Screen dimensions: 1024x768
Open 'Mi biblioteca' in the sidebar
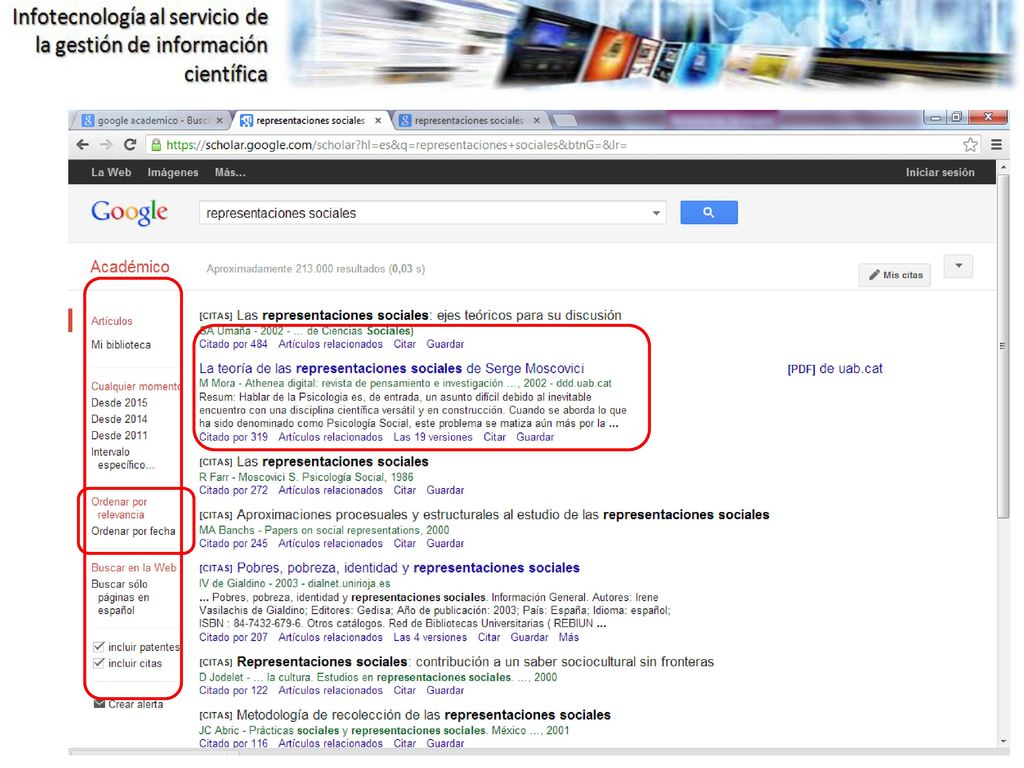pos(121,344)
